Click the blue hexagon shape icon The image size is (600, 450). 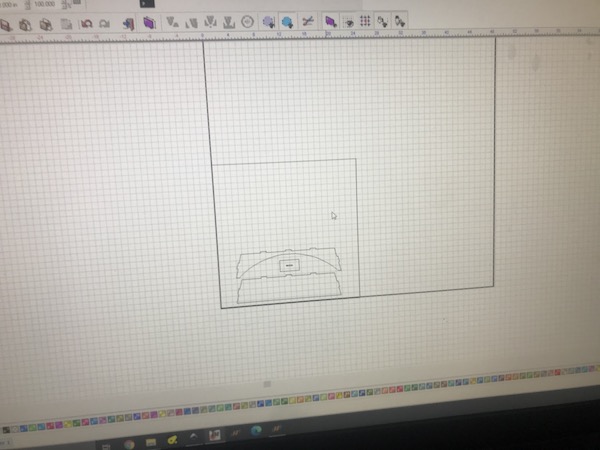pos(287,22)
